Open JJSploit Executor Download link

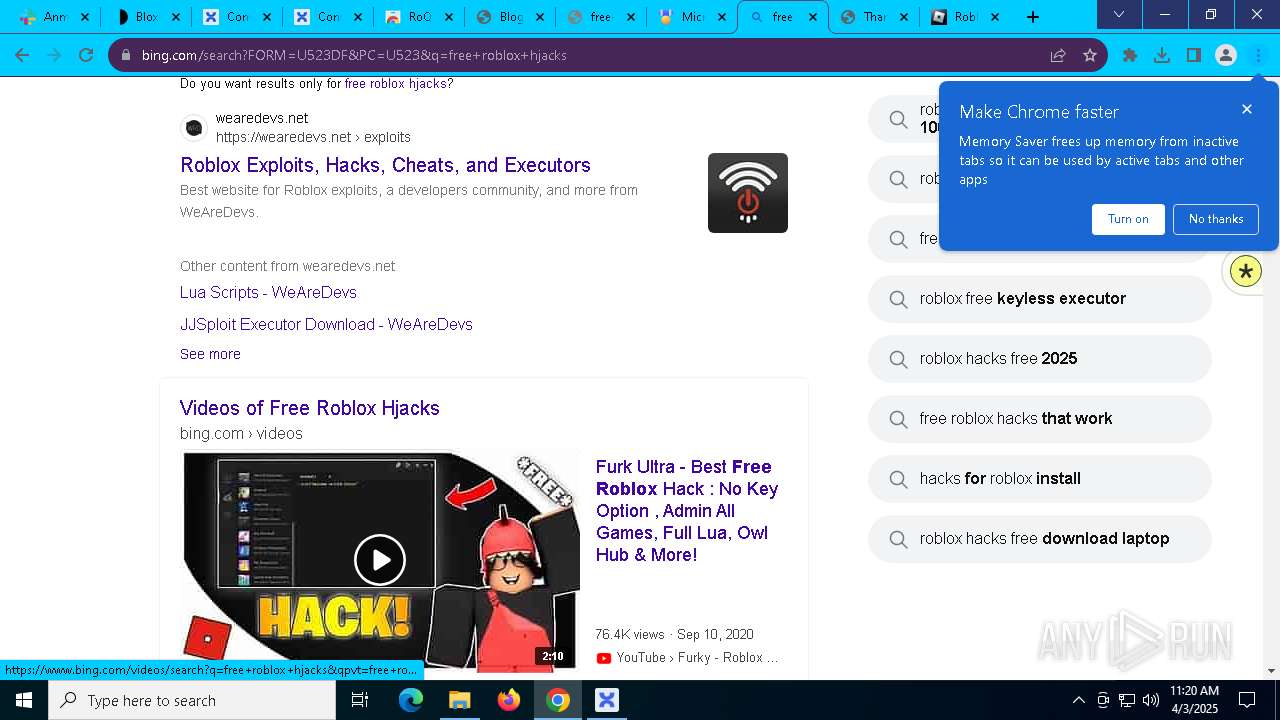tap(326, 324)
